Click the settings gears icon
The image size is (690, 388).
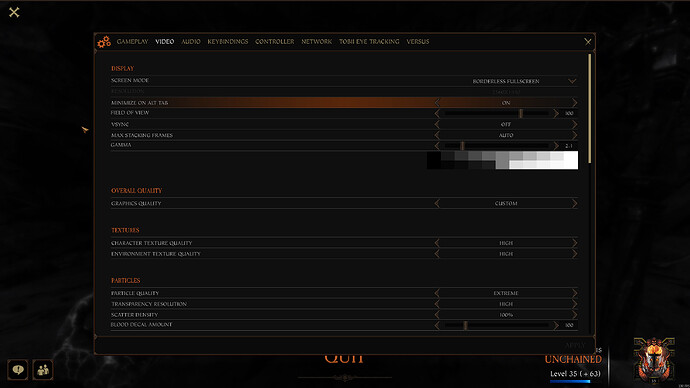coord(104,42)
